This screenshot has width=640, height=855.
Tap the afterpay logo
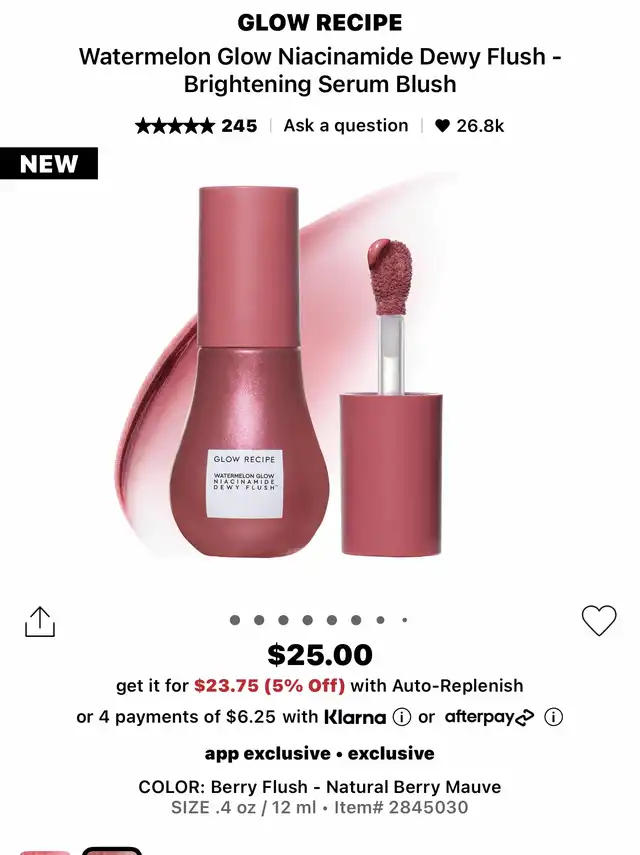(x=489, y=717)
